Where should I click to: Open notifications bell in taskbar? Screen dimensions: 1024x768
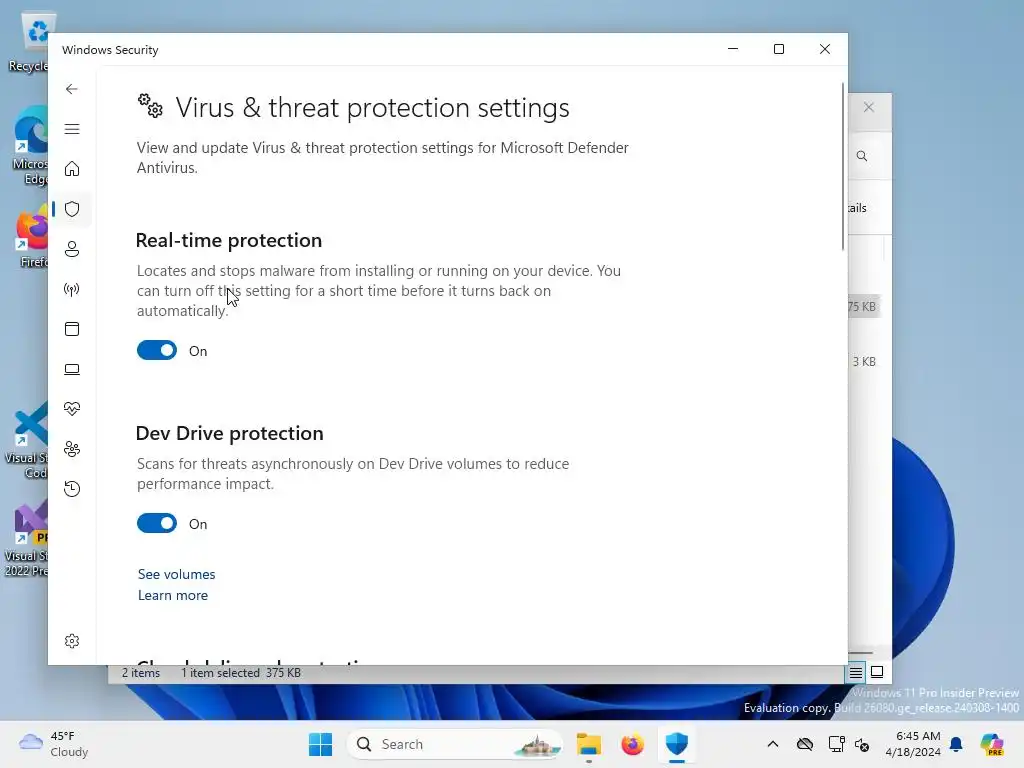[x=956, y=744]
